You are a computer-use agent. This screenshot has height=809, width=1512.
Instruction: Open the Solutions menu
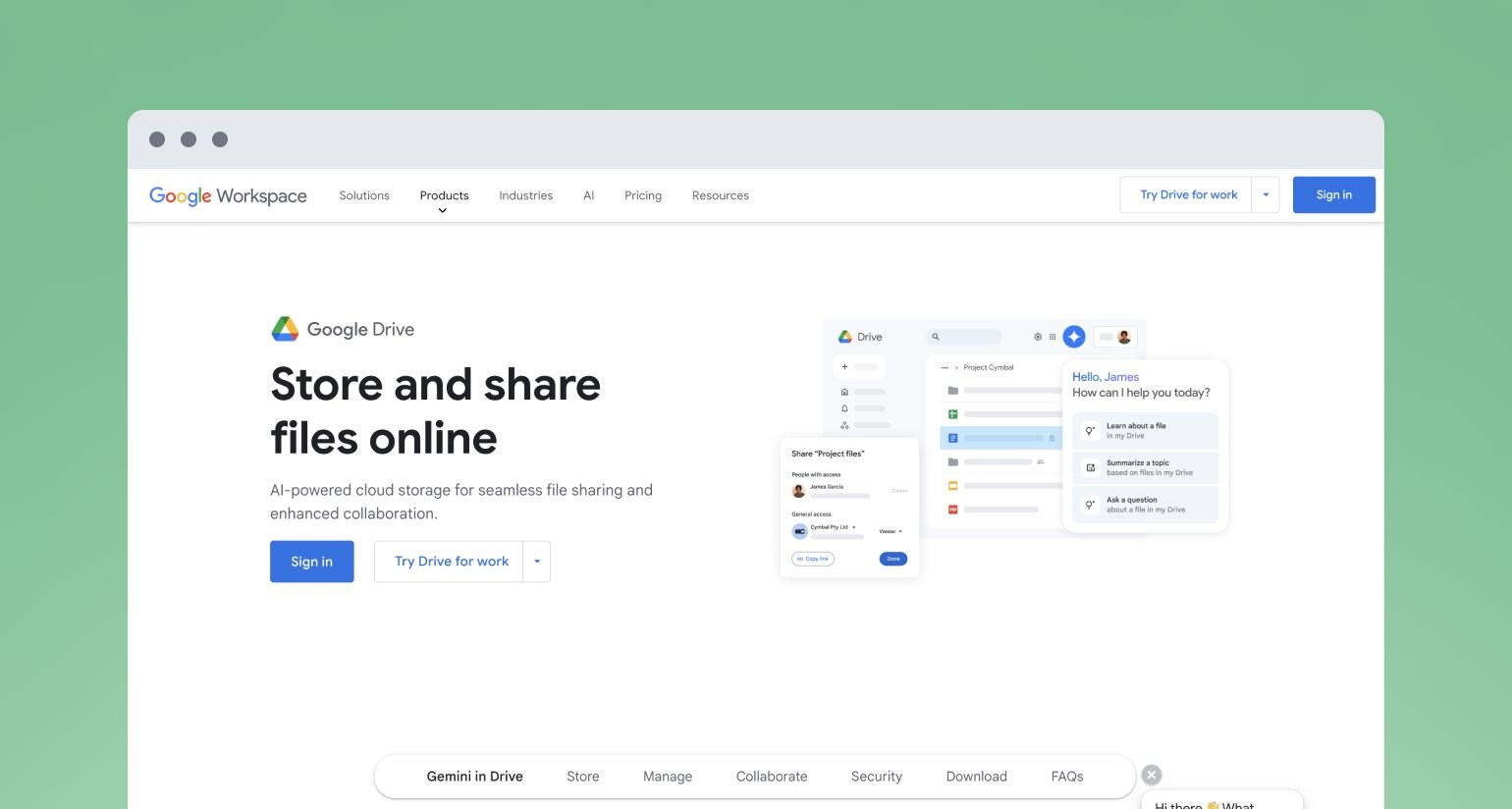click(364, 195)
